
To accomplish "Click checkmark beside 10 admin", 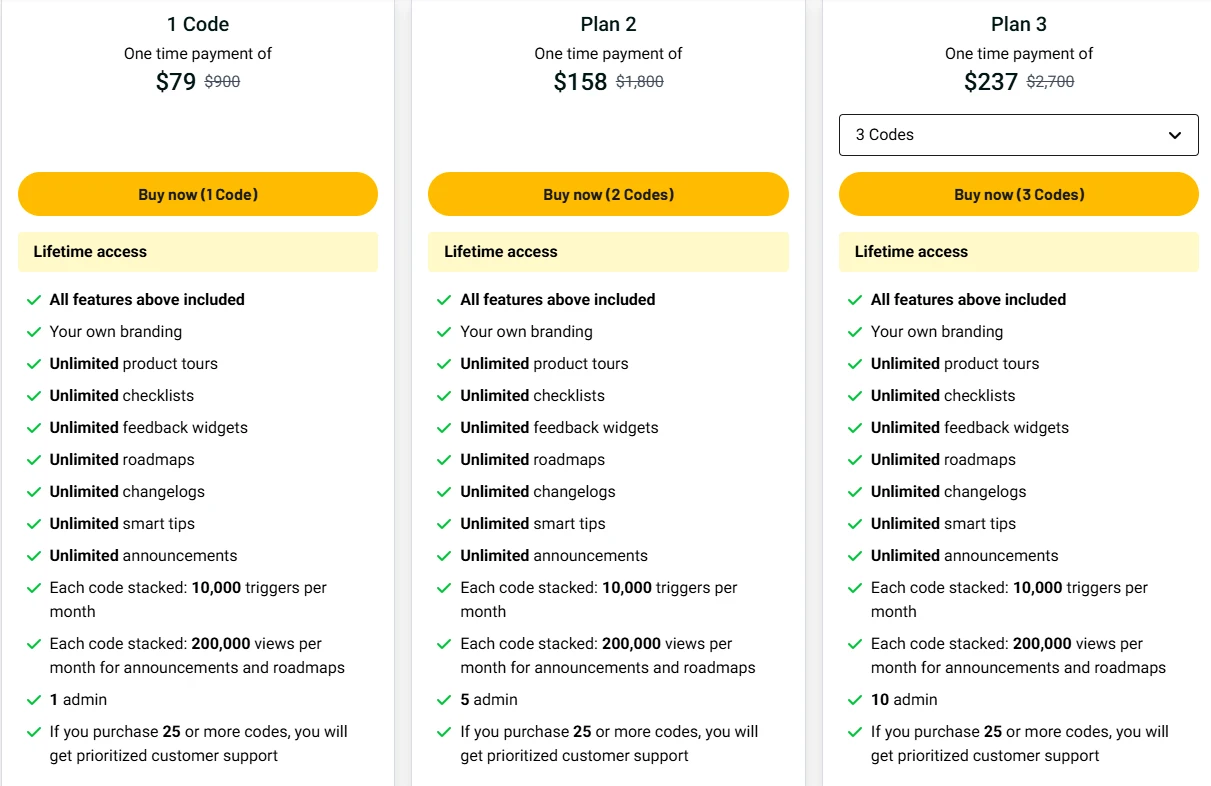I will pos(855,700).
